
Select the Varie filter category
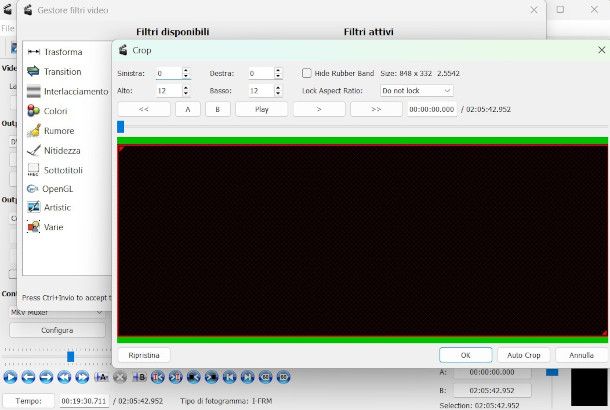pos(45,227)
